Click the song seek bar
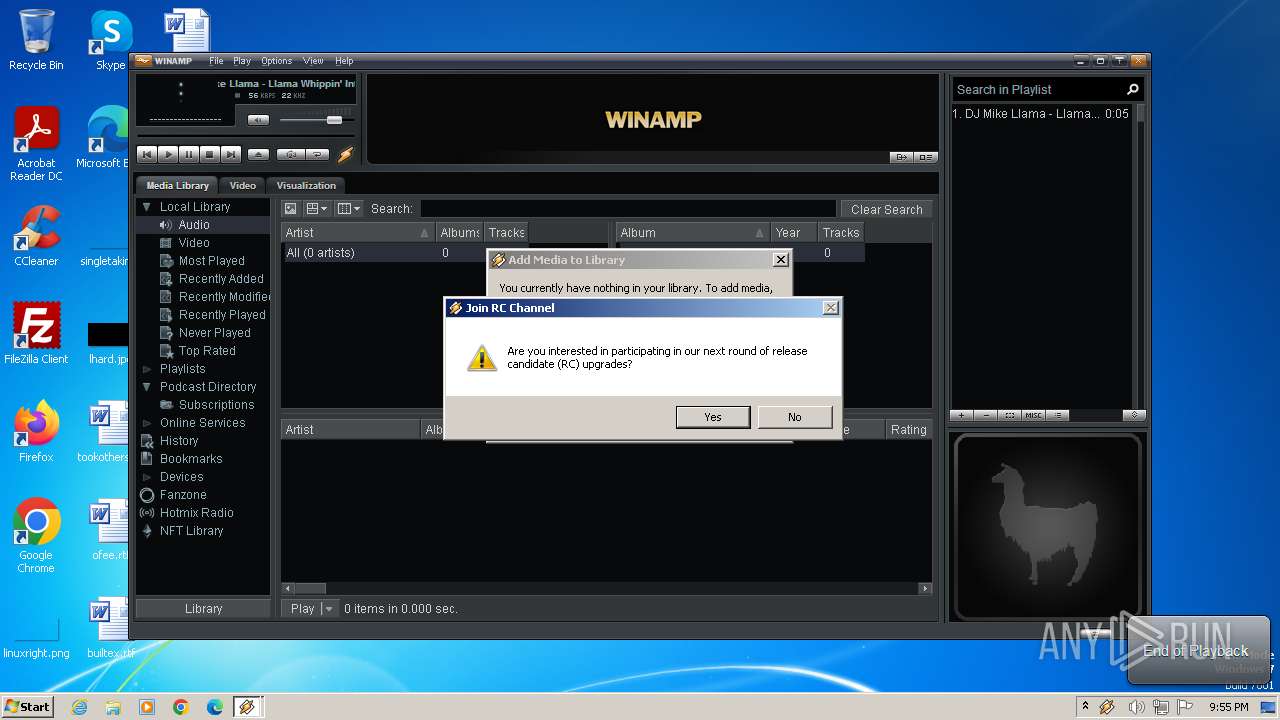This screenshot has width=1280, height=720. point(245,137)
